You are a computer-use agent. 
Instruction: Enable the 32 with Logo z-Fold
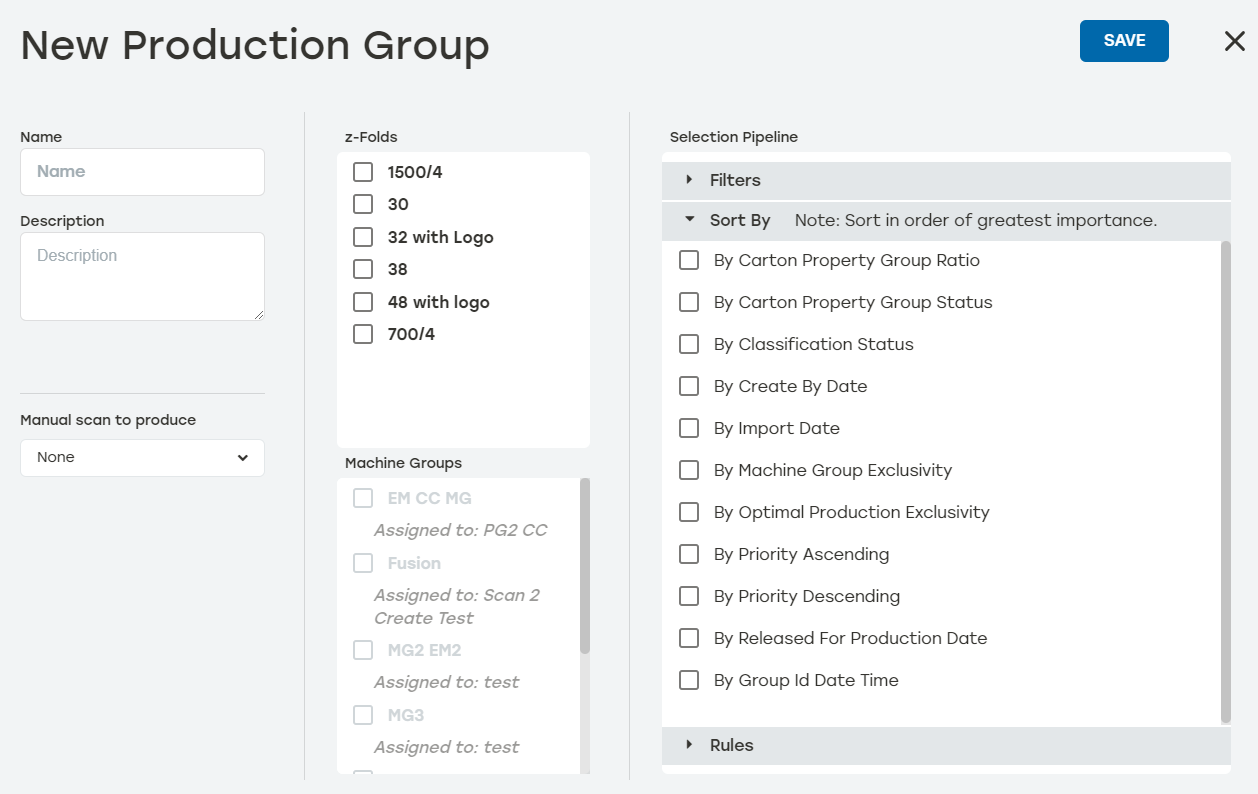point(363,237)
